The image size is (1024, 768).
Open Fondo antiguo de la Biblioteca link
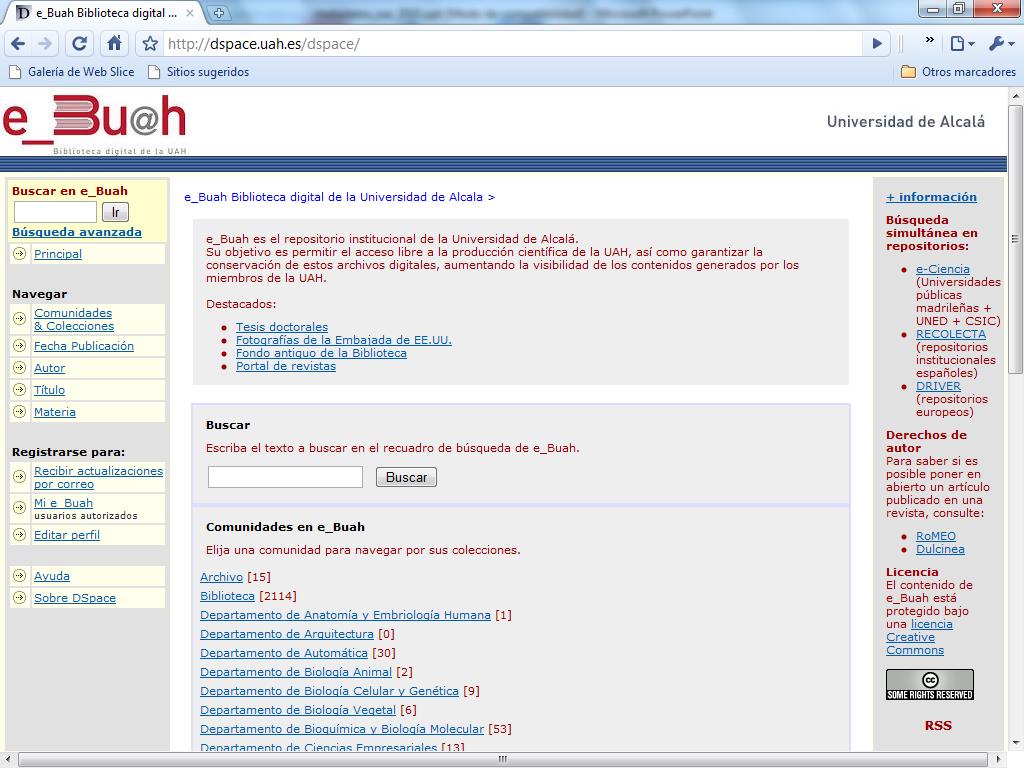pyautogui.click(x=321, y=353)
